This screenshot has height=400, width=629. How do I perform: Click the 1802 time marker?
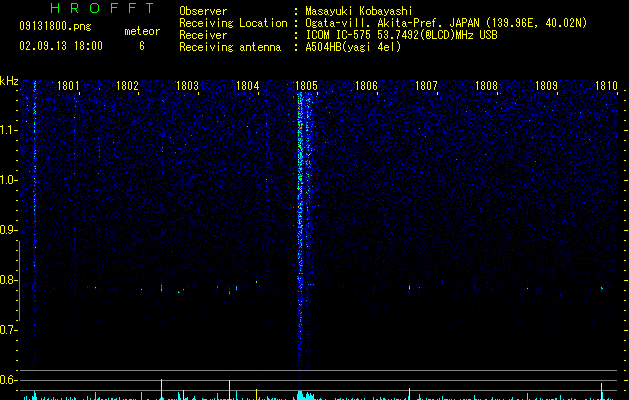click(127, 86)
